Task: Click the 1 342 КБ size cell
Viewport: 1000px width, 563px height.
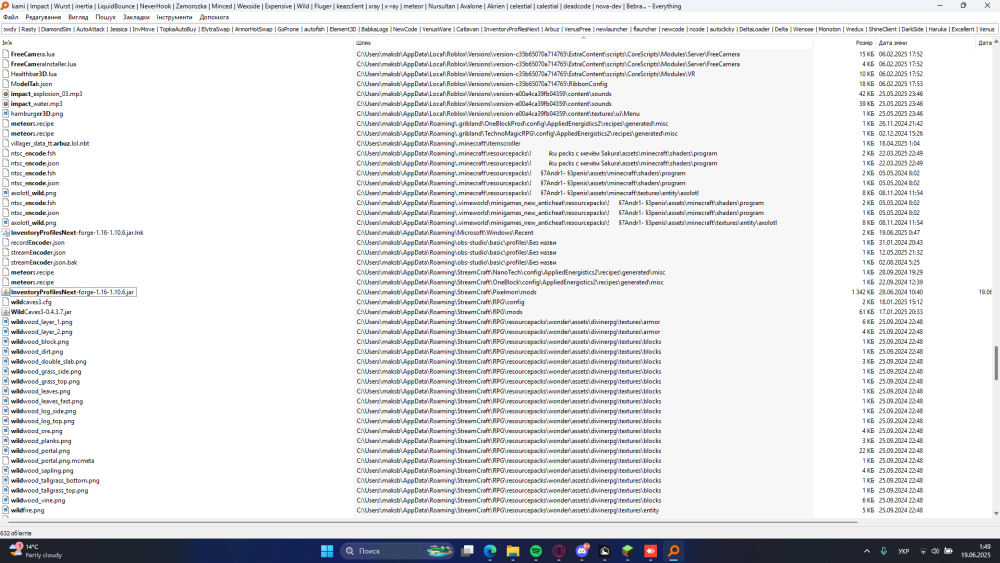Action: click(x=862, y=292)
